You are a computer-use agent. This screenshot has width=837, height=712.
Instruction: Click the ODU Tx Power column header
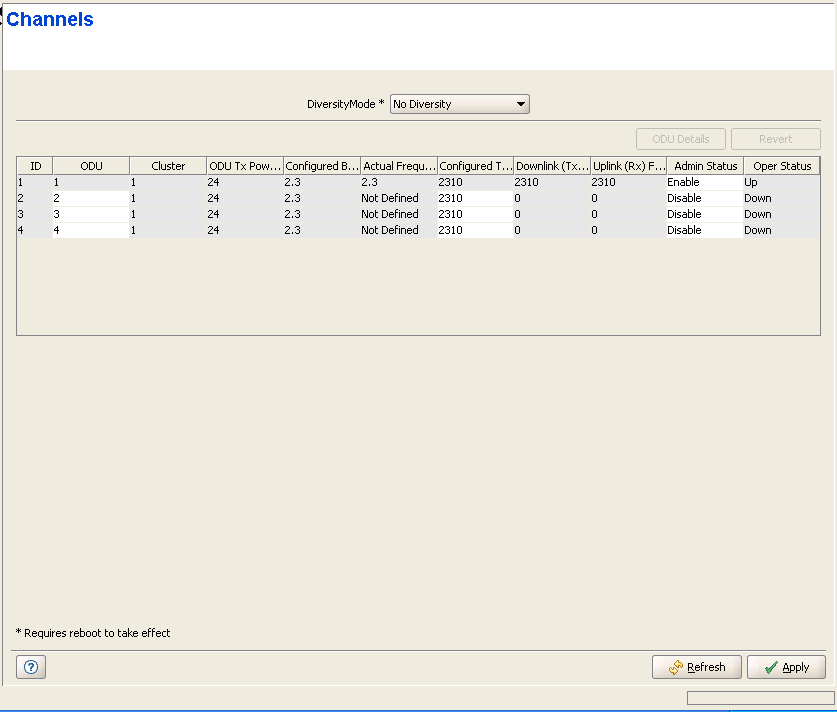245,166
